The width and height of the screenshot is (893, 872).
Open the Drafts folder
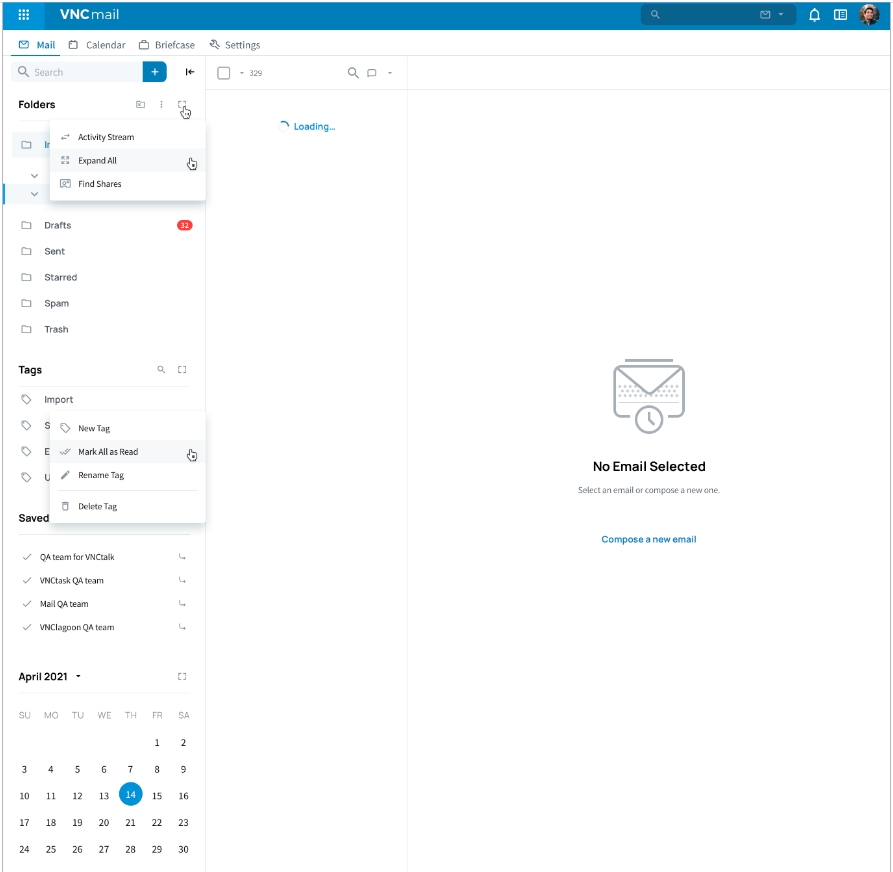57,225
